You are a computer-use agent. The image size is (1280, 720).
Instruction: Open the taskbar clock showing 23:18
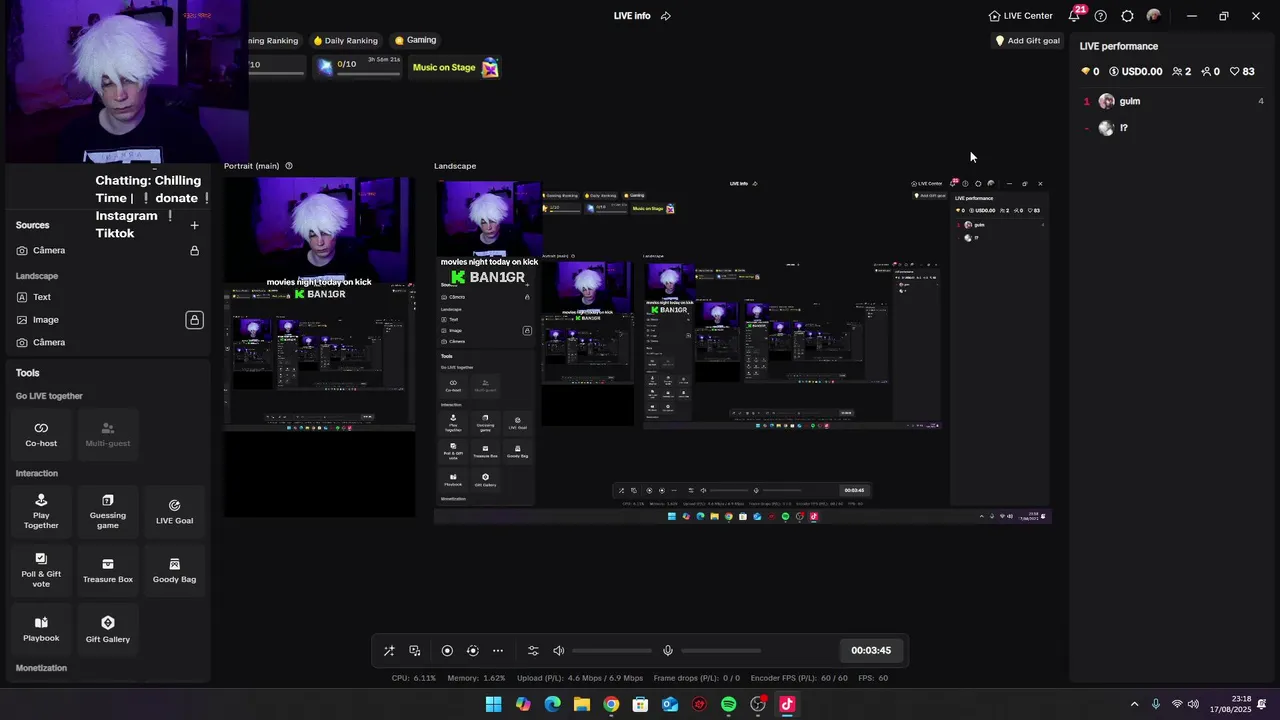(x=1232, y=704)
